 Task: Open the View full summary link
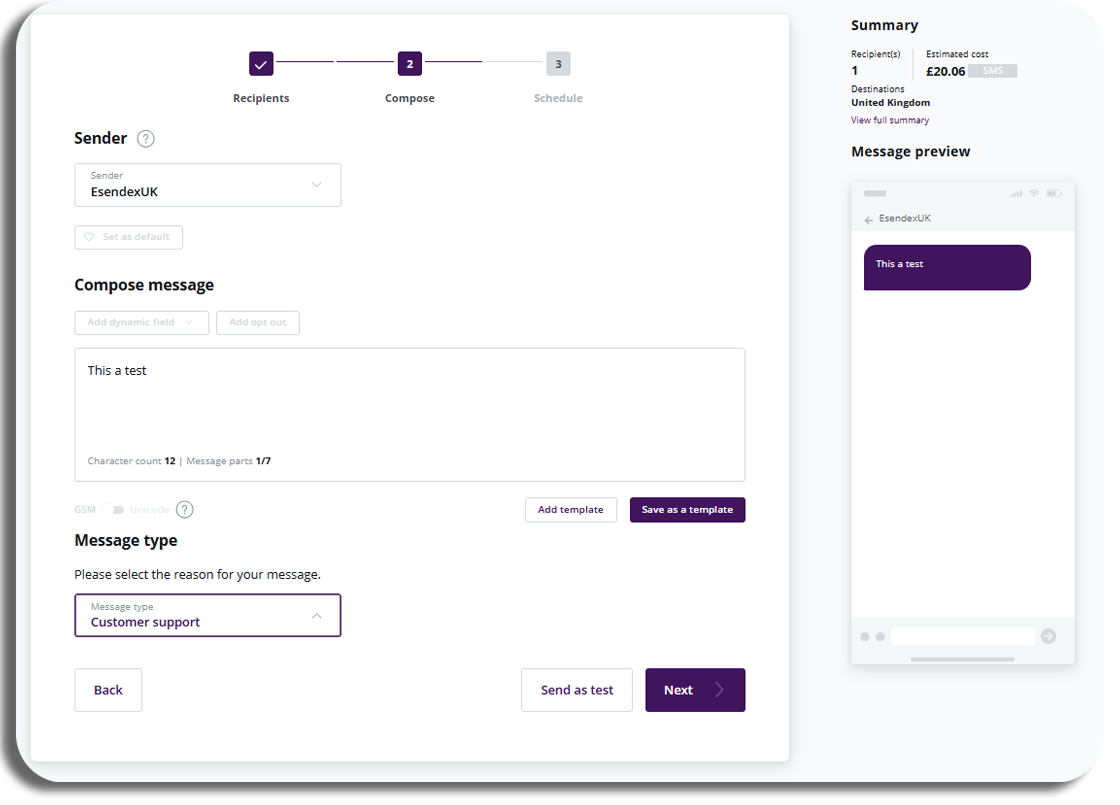[x=889, y=119]
